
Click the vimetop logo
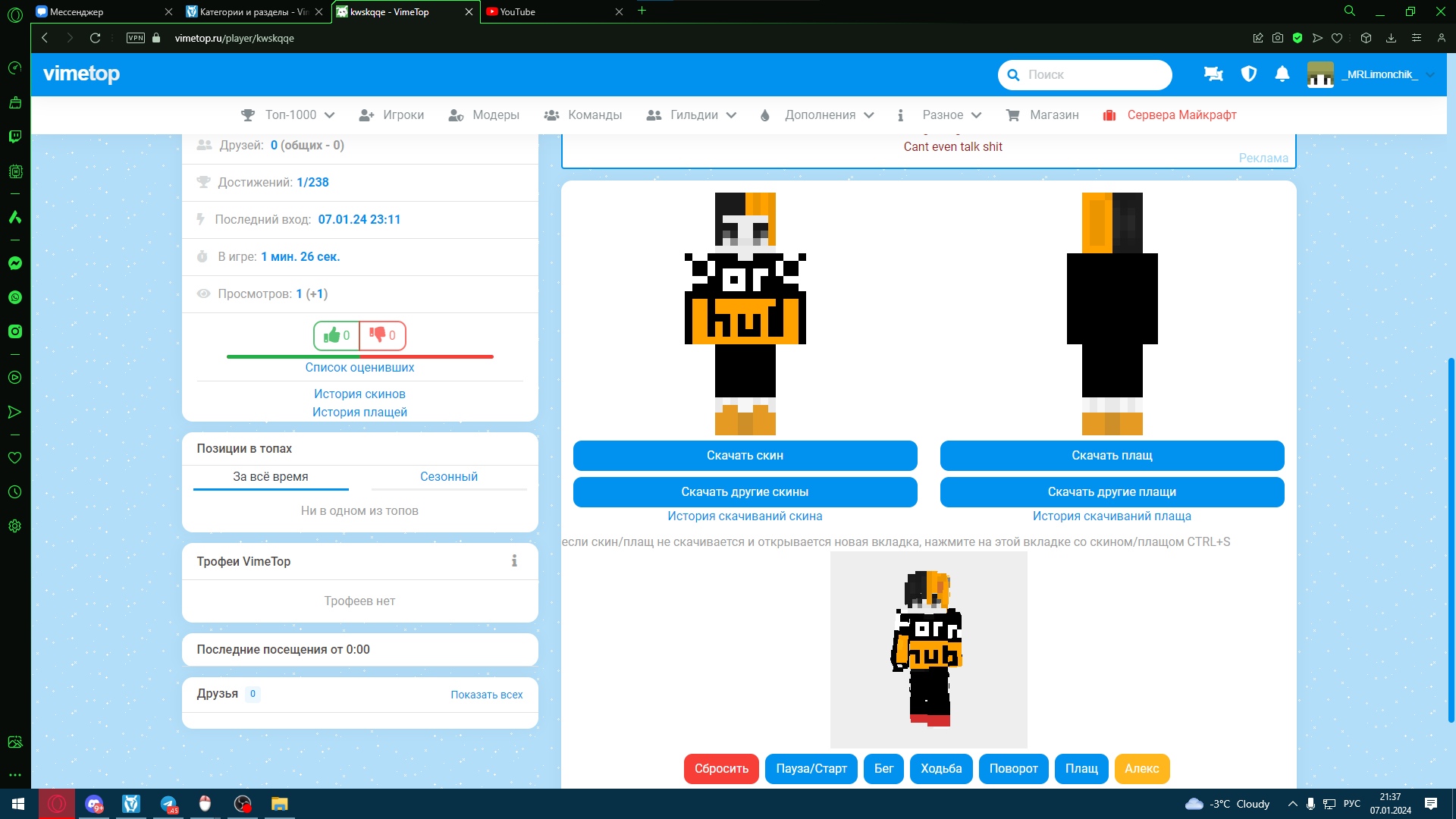(x=81, y=74)
